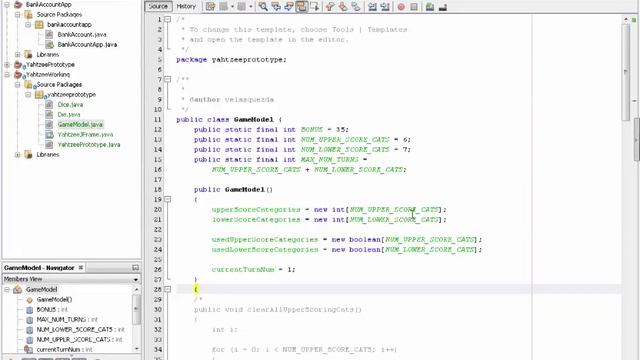Click YahtzeeWorking project name
The width and height of the screenshot is (640, 360).
[48, 75]
